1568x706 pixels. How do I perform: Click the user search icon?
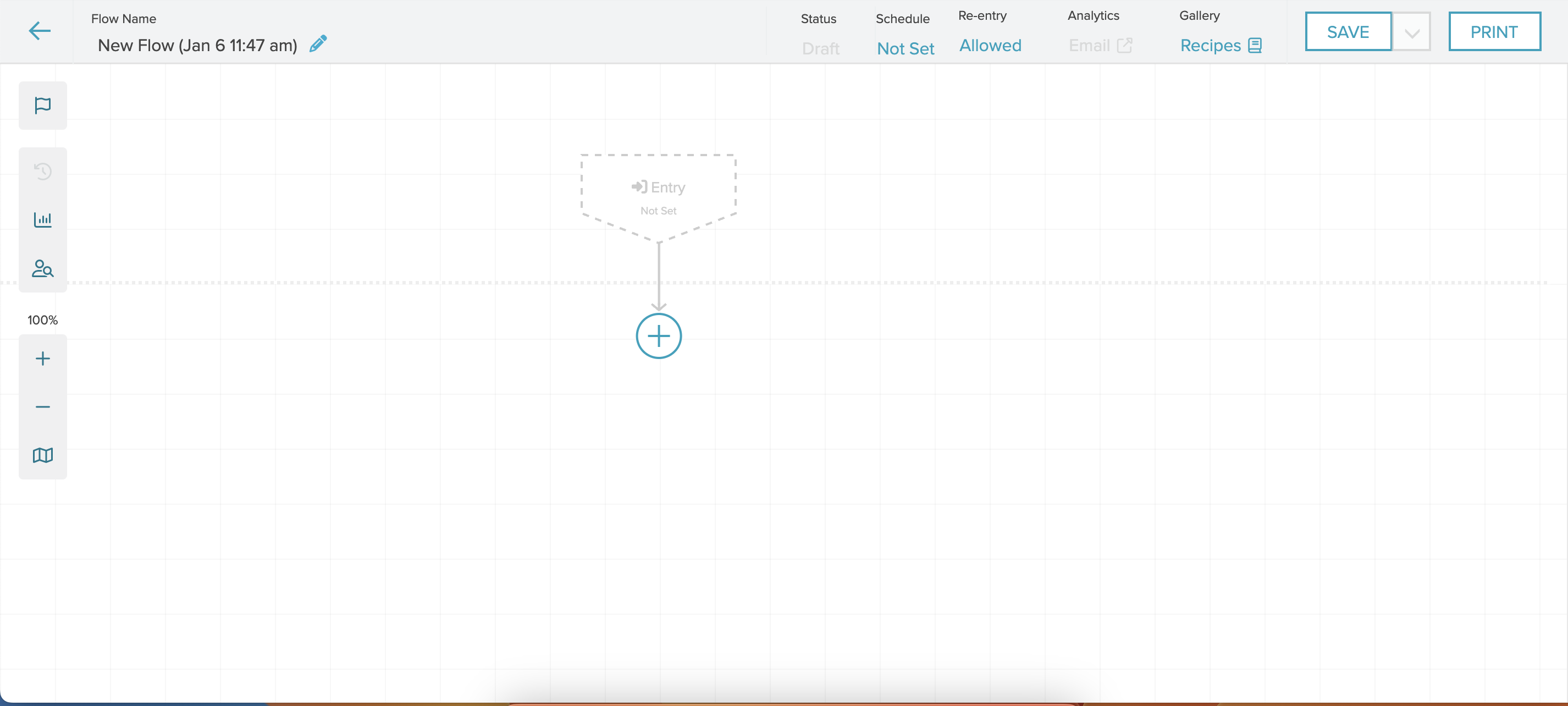pyautogui.click(x=43, y=268)
